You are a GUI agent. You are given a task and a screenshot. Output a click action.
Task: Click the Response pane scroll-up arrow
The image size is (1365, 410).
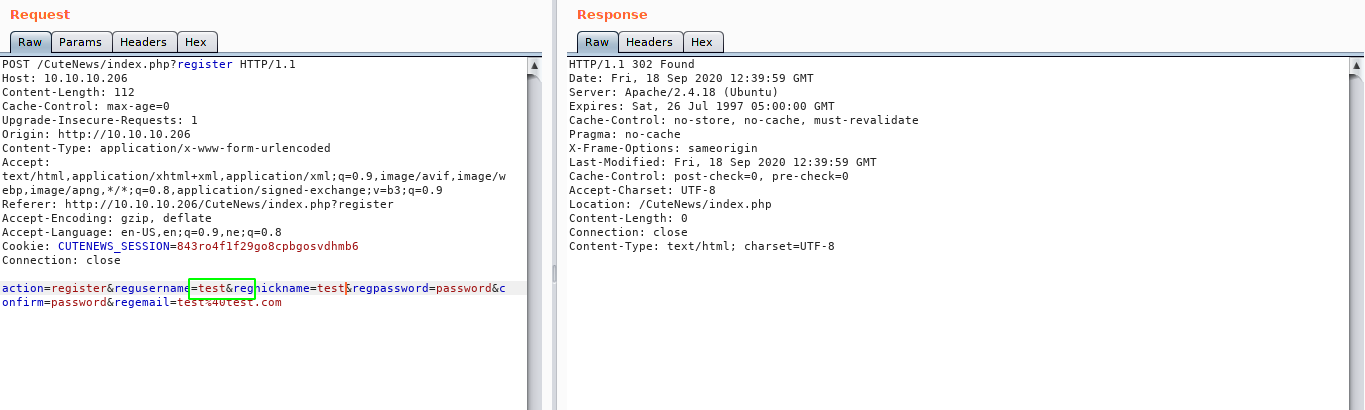1358,64
